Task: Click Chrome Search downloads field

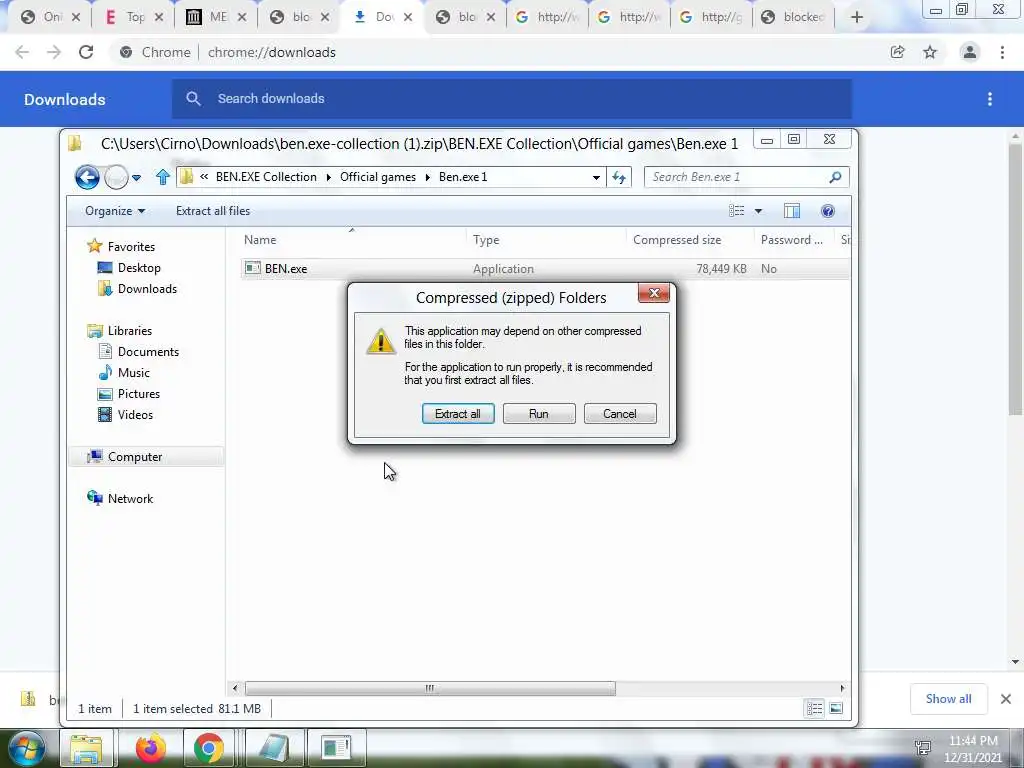Action: pyautogui.click(x=512, y=99)
